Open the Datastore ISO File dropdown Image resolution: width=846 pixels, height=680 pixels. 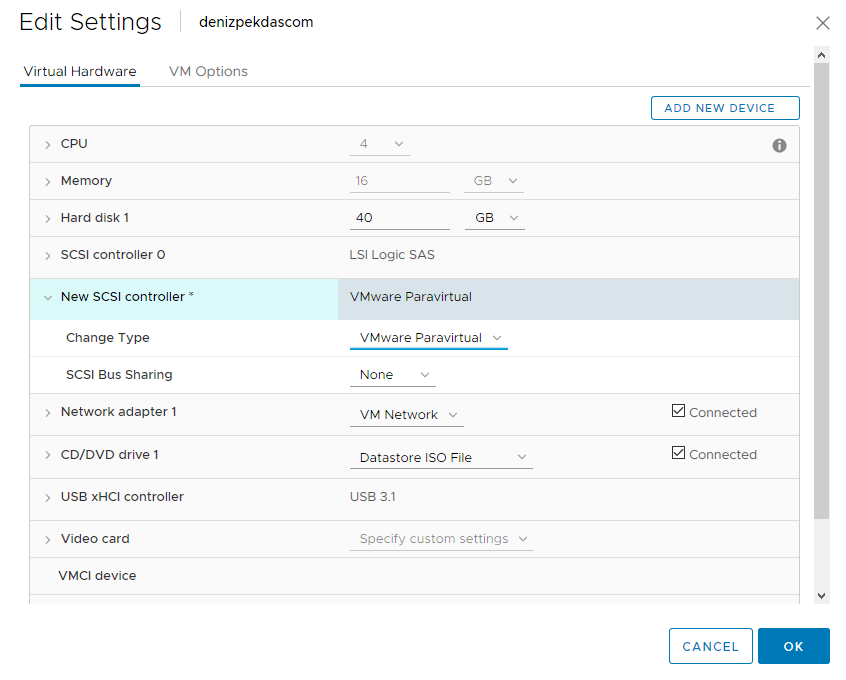click(441, 458)
